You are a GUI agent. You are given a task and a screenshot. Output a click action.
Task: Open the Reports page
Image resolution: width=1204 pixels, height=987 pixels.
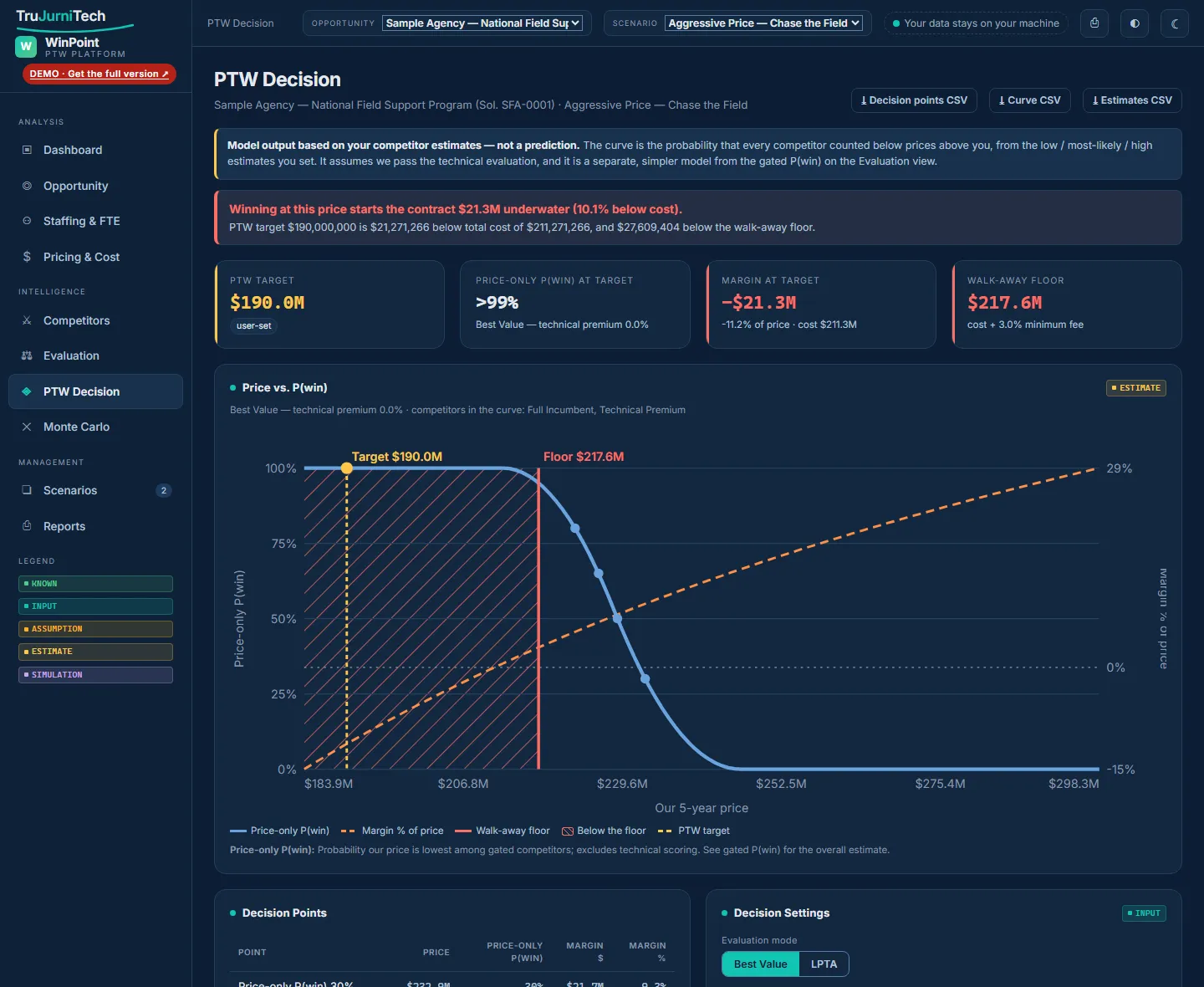pos(95,526)
